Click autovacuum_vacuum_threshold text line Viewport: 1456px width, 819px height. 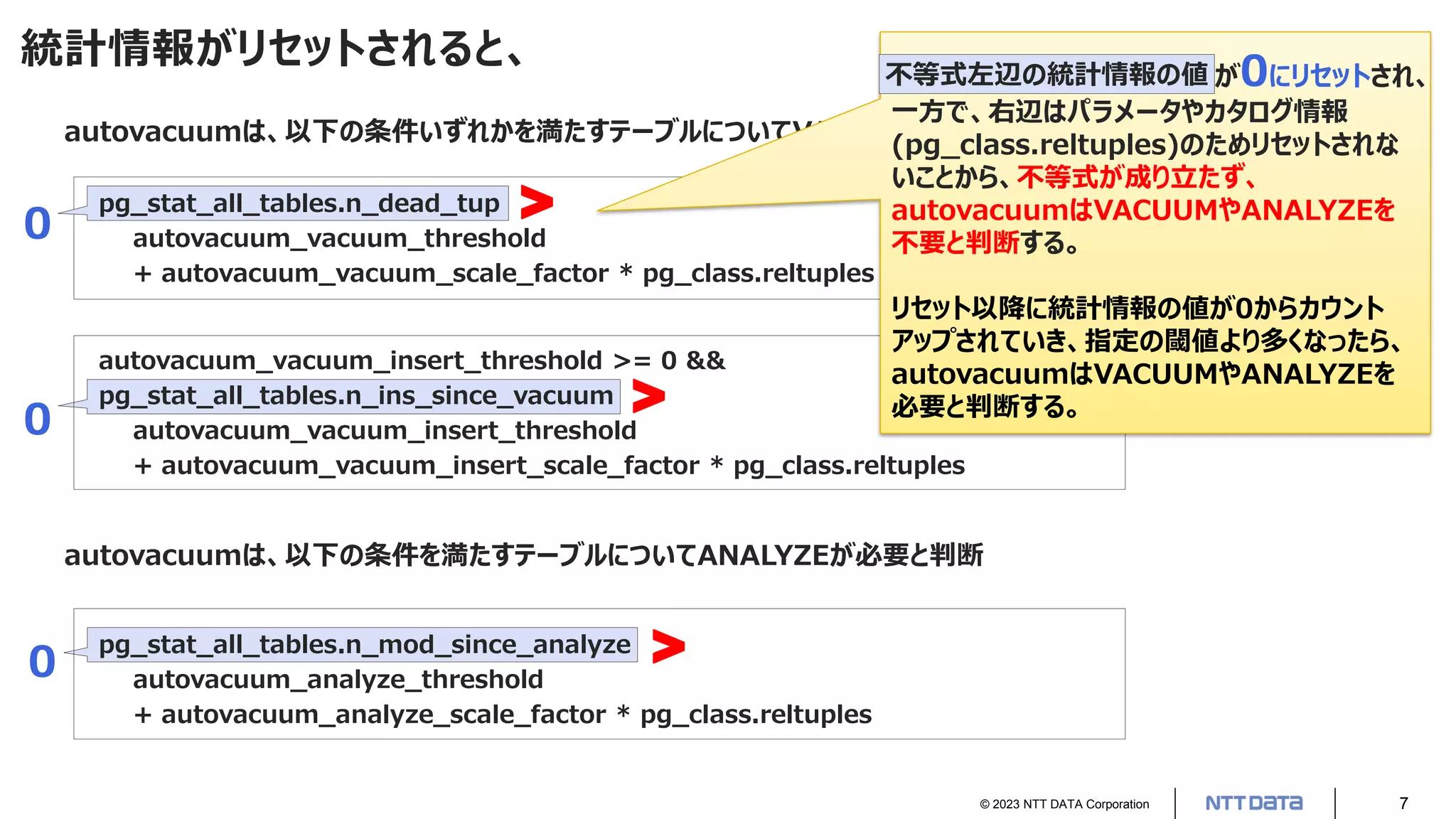tap(339, 238)
